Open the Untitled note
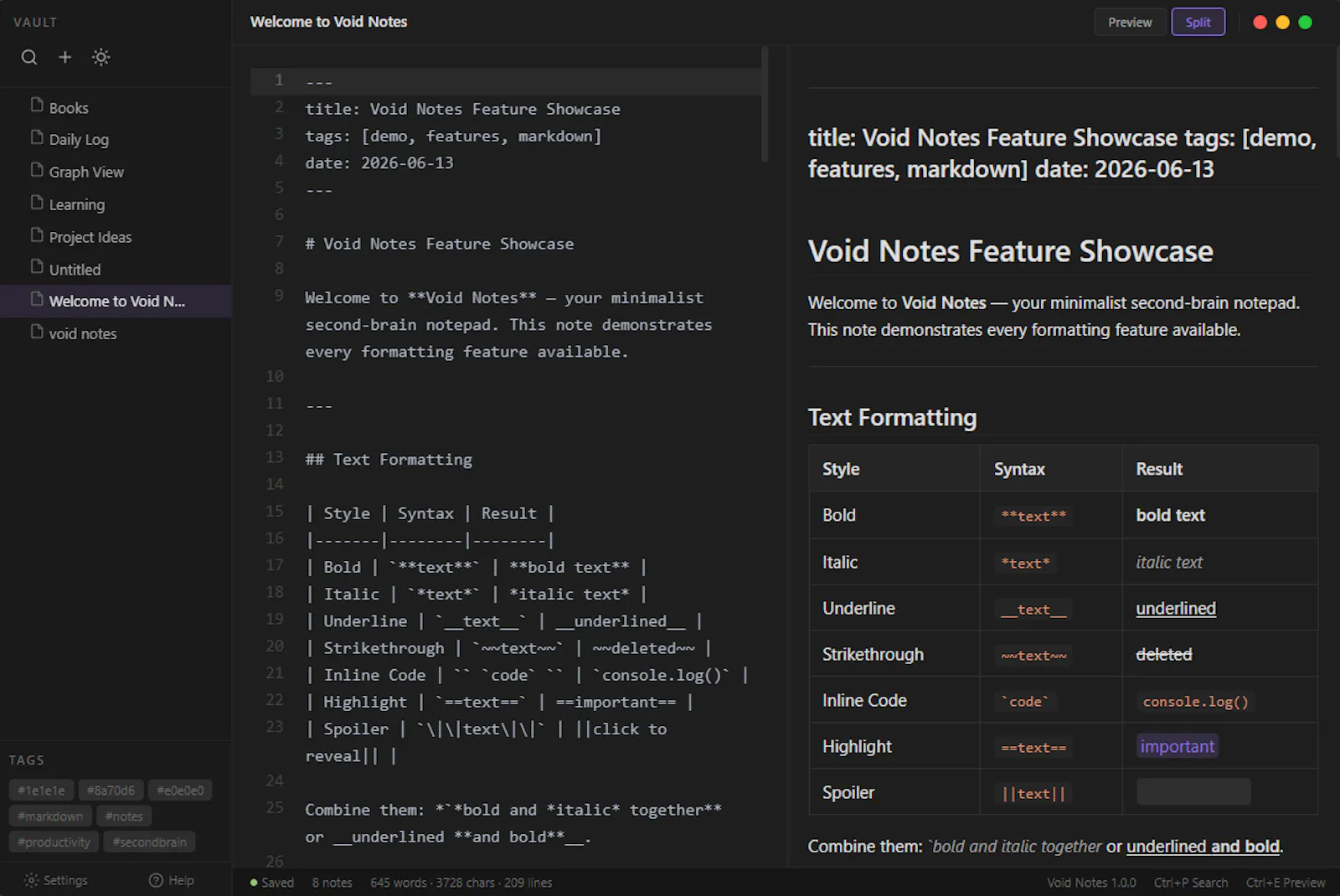Viewport: 1340px width, 896px height. [x=116, y=270]
